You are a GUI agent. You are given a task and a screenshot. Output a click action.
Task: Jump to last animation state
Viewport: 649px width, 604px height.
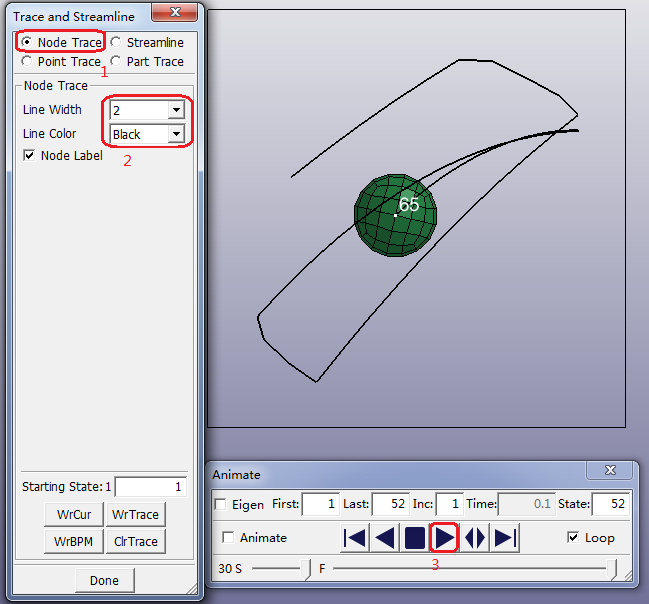coord(504,538)
